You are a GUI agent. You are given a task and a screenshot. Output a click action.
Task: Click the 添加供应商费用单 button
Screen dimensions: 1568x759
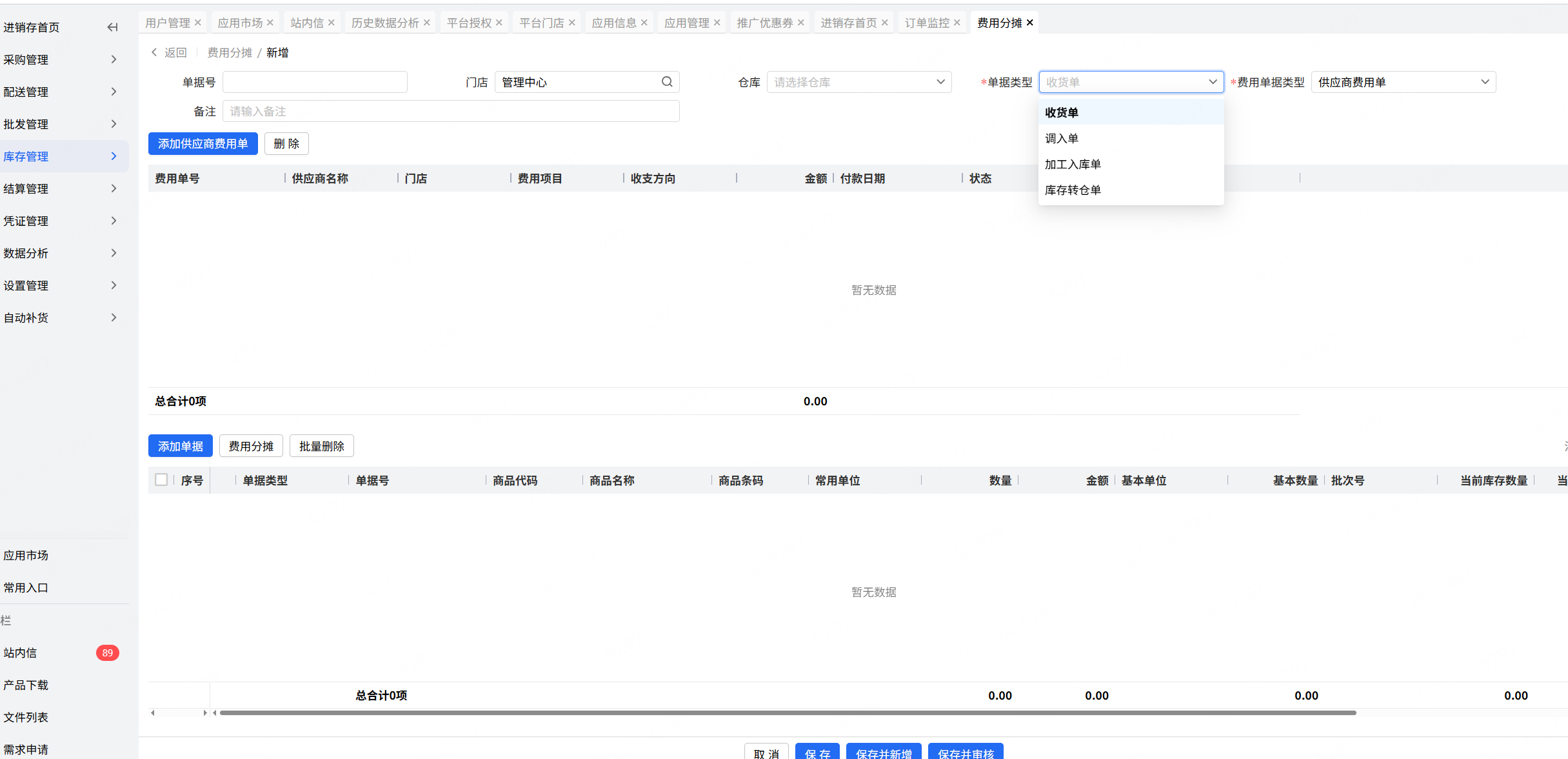click(x=203, y=143)
